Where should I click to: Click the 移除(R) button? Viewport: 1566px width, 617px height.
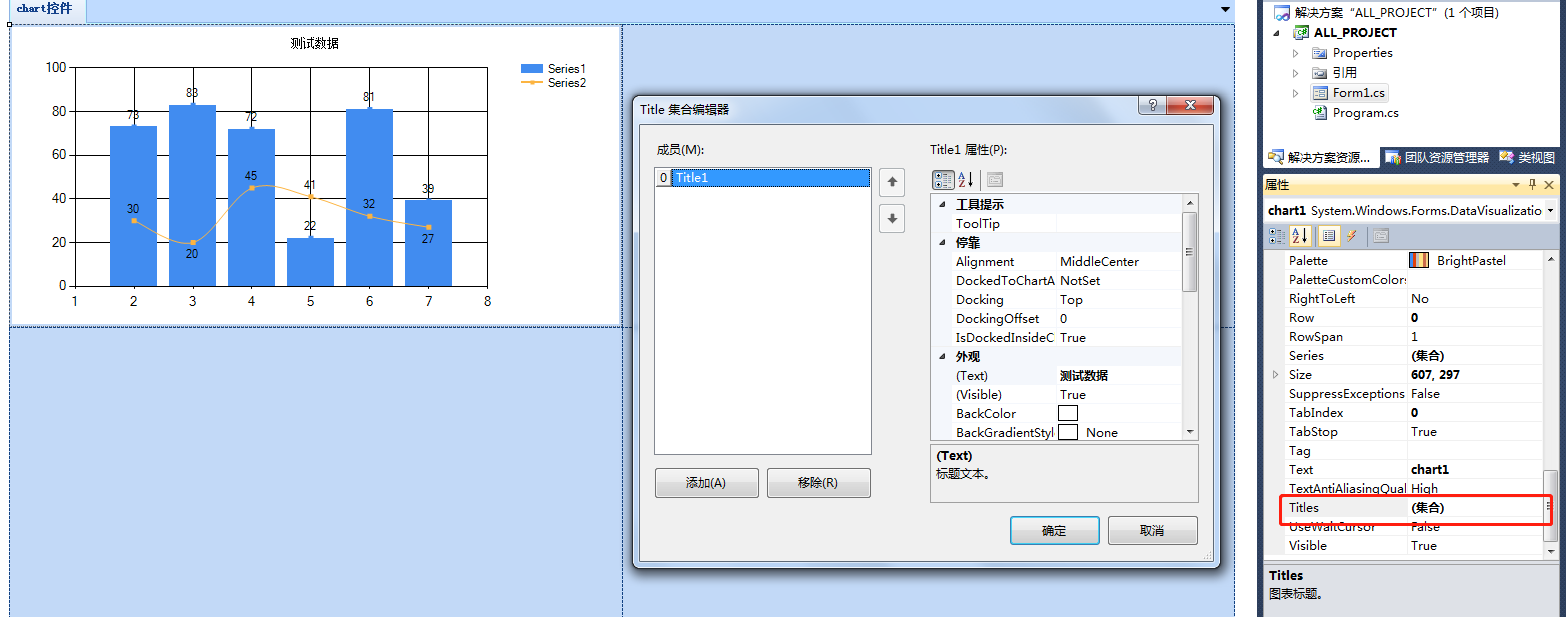818,483
